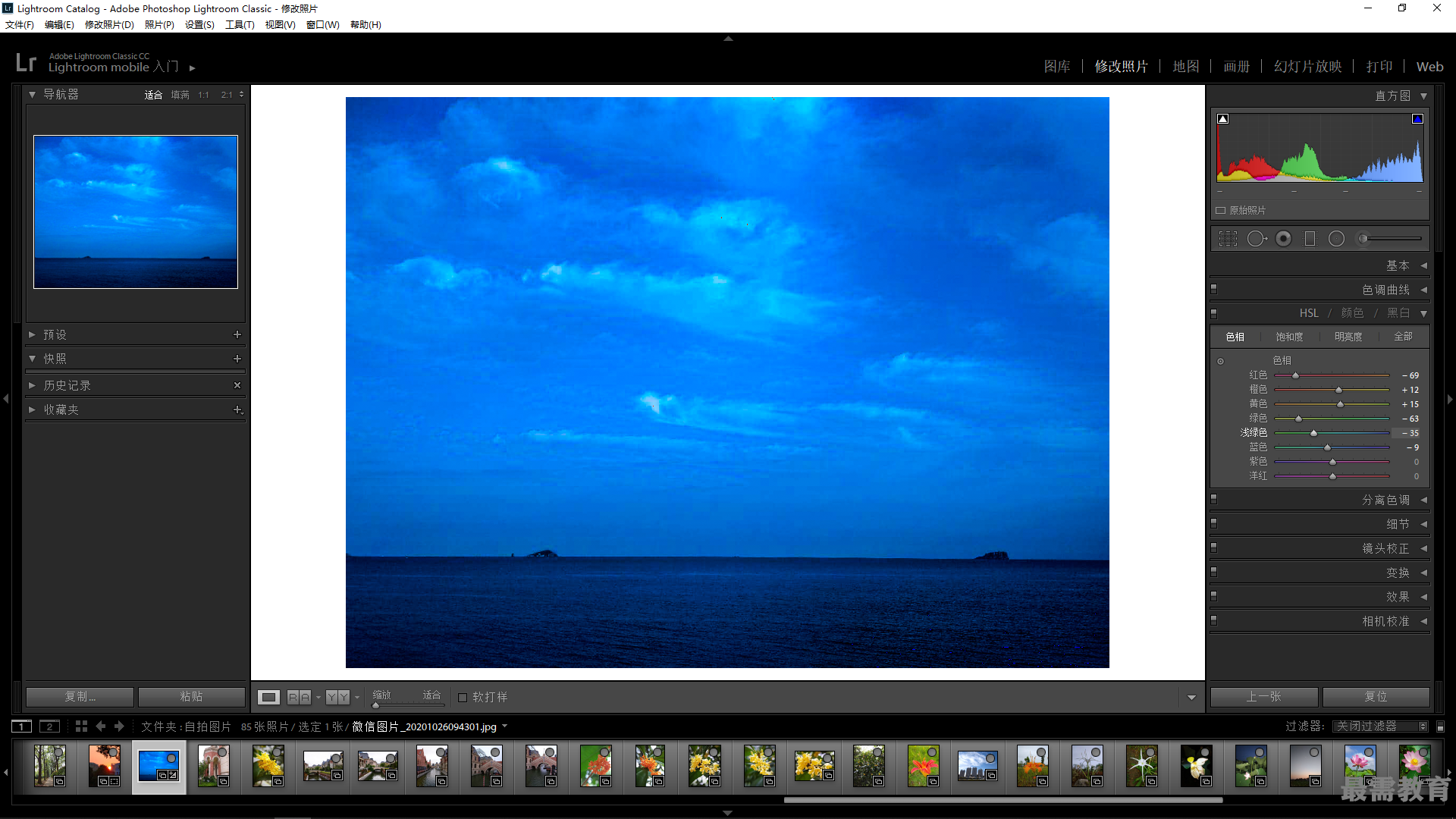The width and height of the screenshot is (1456, 819).
Task: Expand the 历史记录 panel
Action: click(x=32, y=385)
